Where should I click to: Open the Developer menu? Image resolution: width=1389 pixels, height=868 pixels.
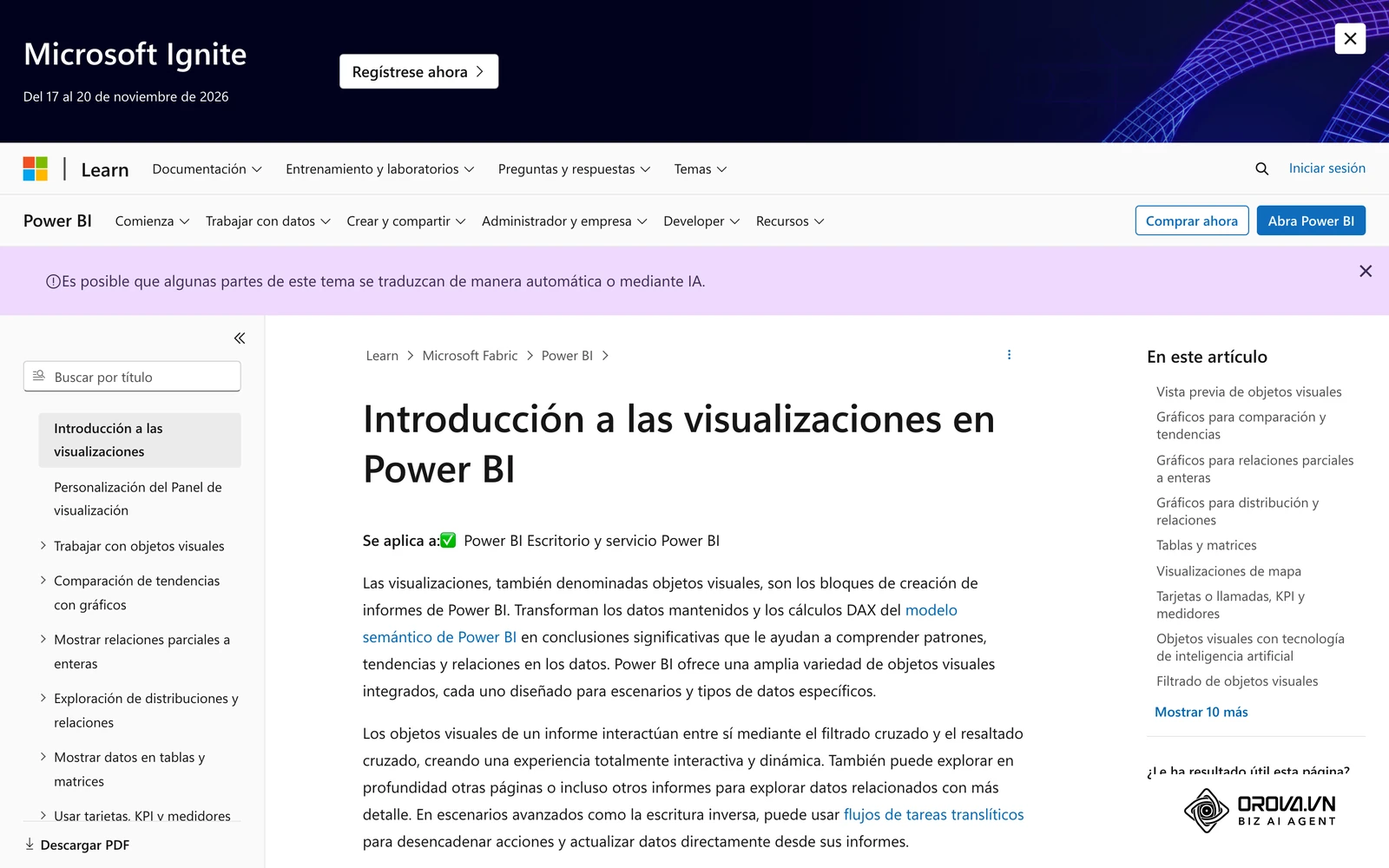[x=701, y=220]
